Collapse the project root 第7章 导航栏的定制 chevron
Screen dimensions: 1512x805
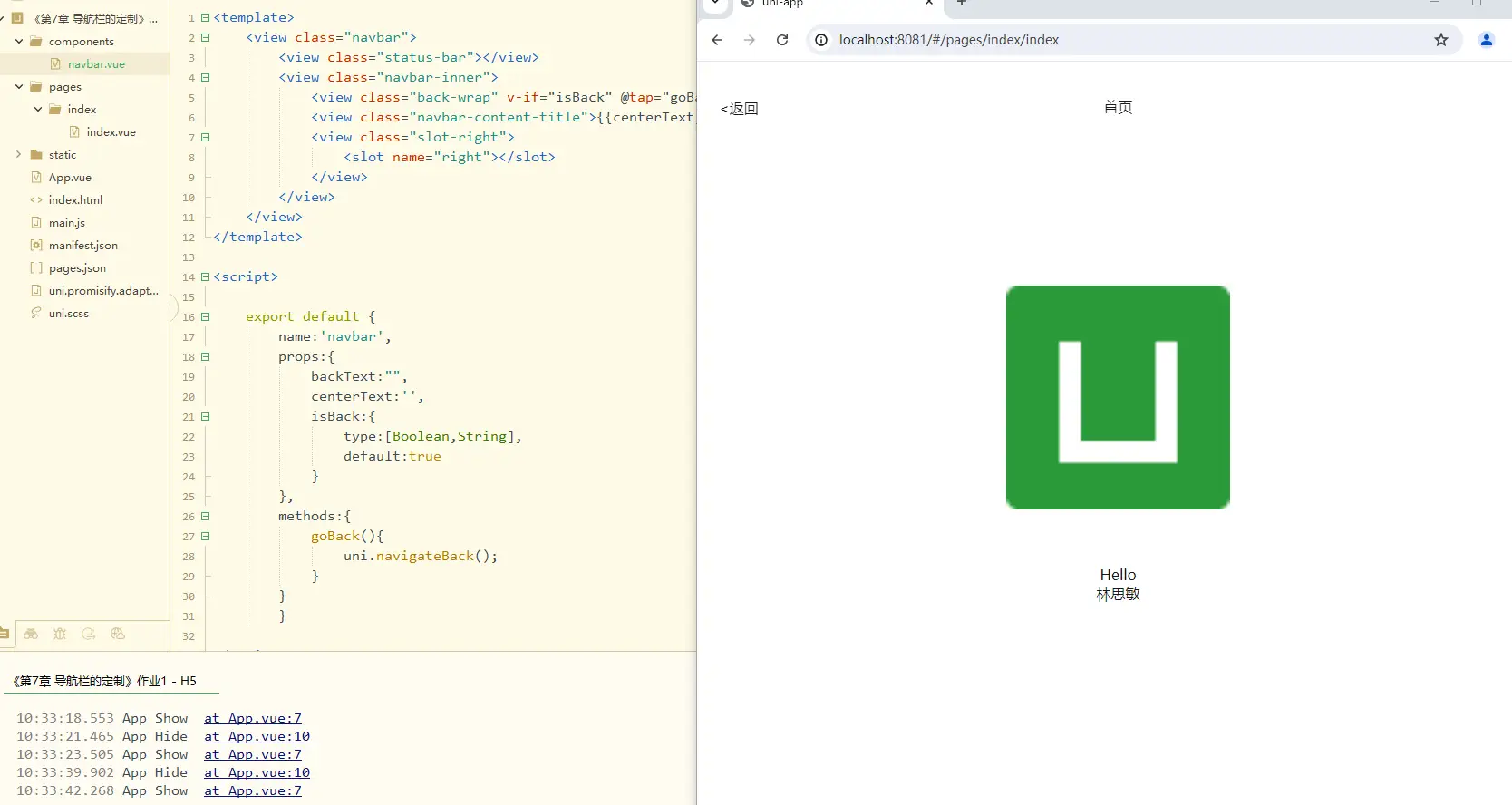[3, 18]
